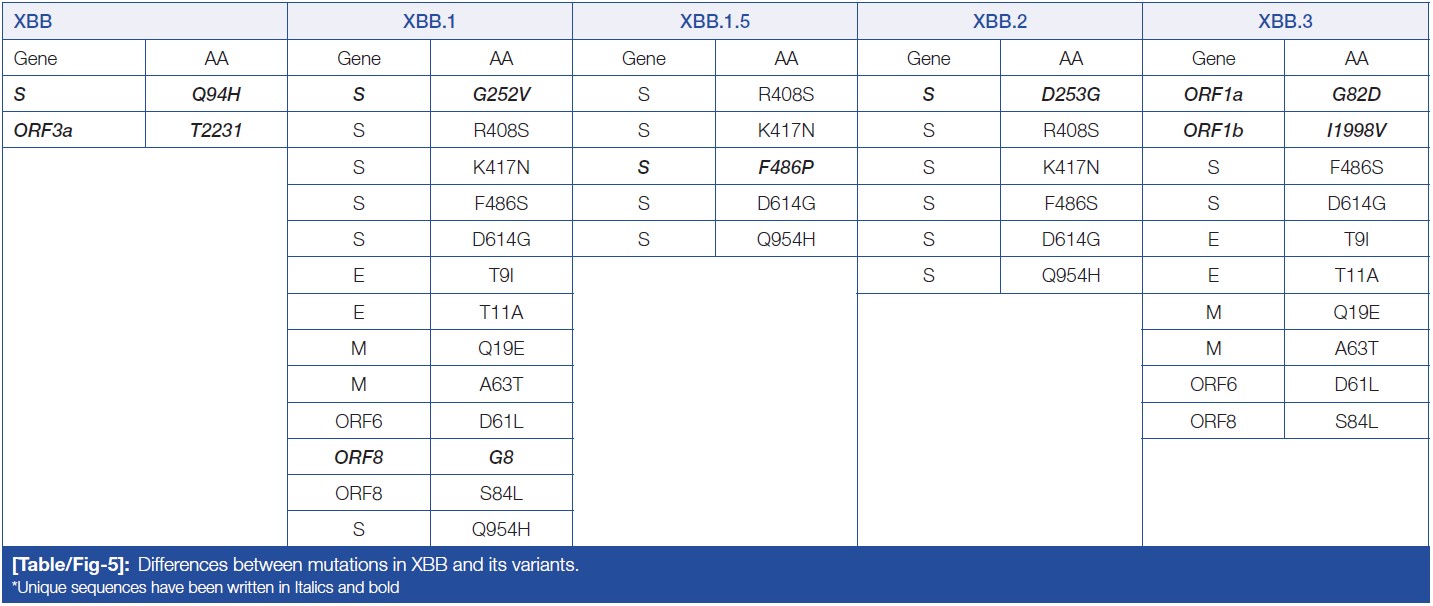Viewport: 1433px width, 606px height.
Task: Select the D253G mutation cell
Action: [1071, 95]
